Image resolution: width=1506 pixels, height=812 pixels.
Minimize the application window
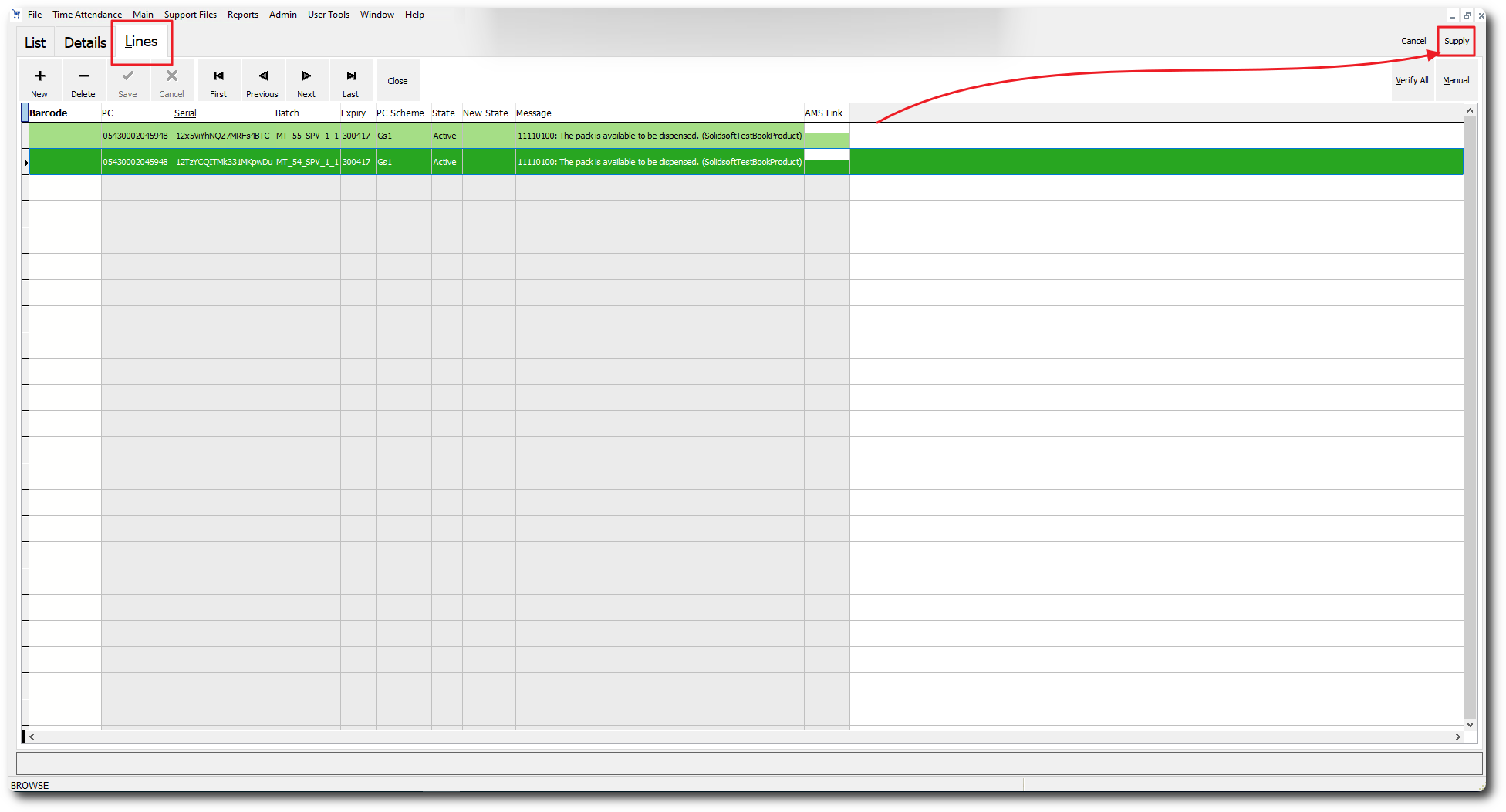point(1453,15)
